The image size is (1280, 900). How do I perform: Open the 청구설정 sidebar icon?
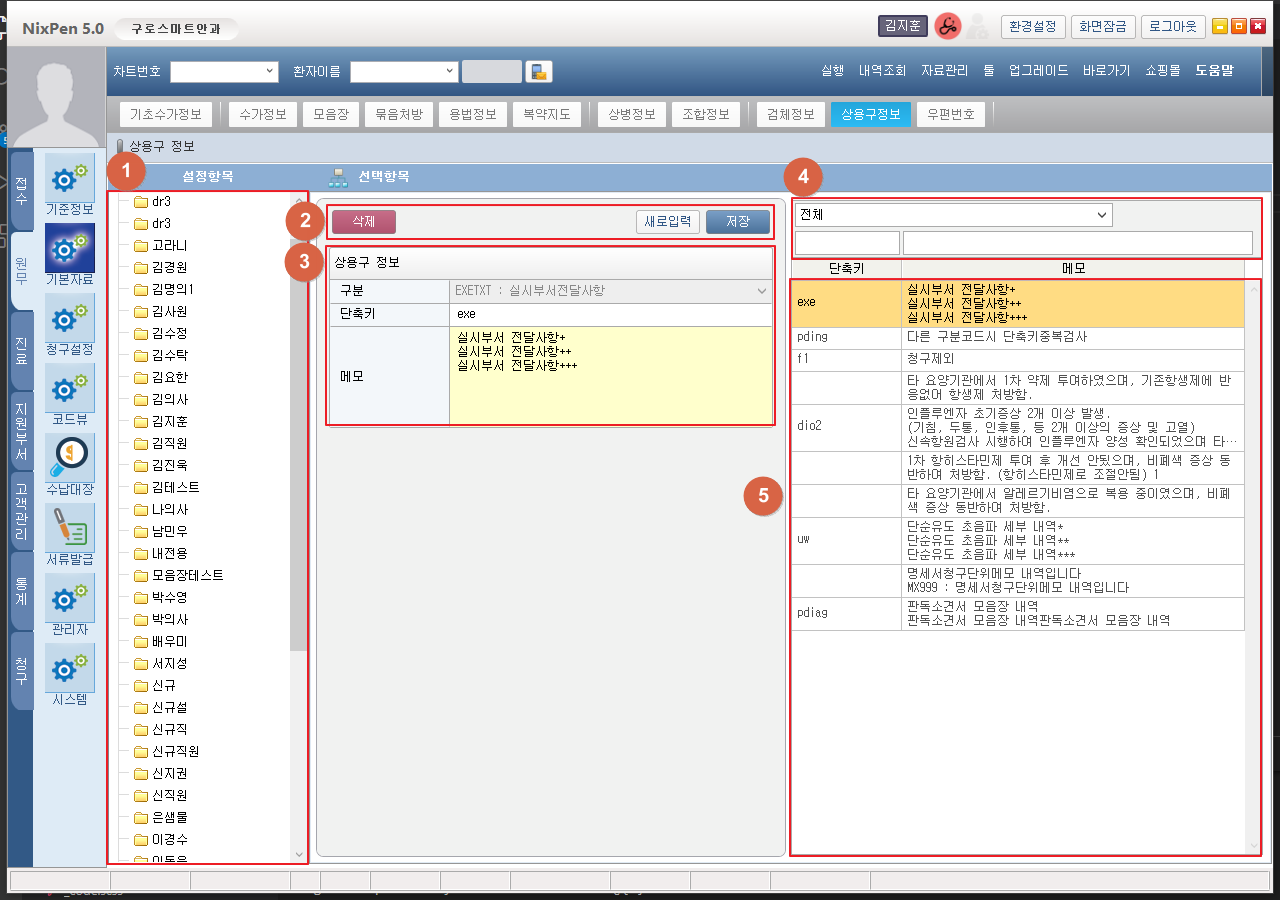70,319
